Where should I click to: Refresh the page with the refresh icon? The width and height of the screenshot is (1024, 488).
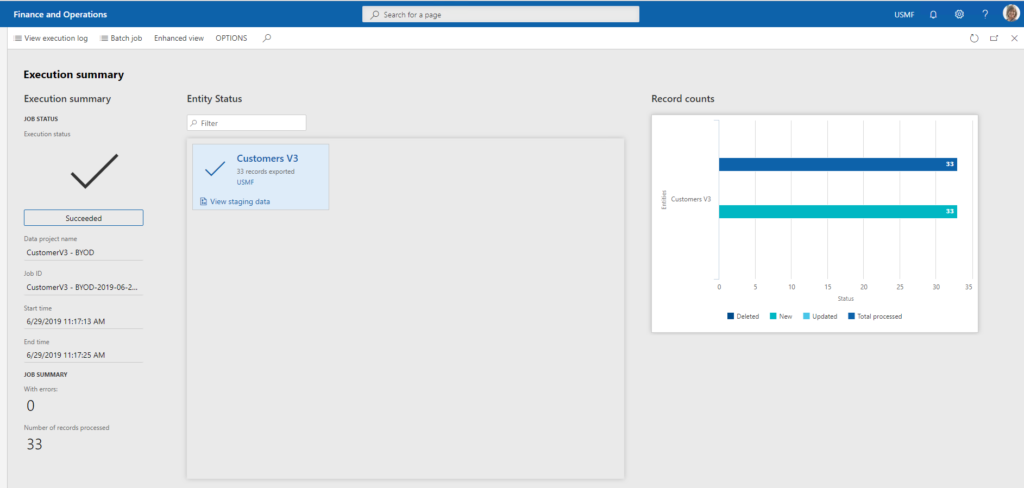coord(974,39)
